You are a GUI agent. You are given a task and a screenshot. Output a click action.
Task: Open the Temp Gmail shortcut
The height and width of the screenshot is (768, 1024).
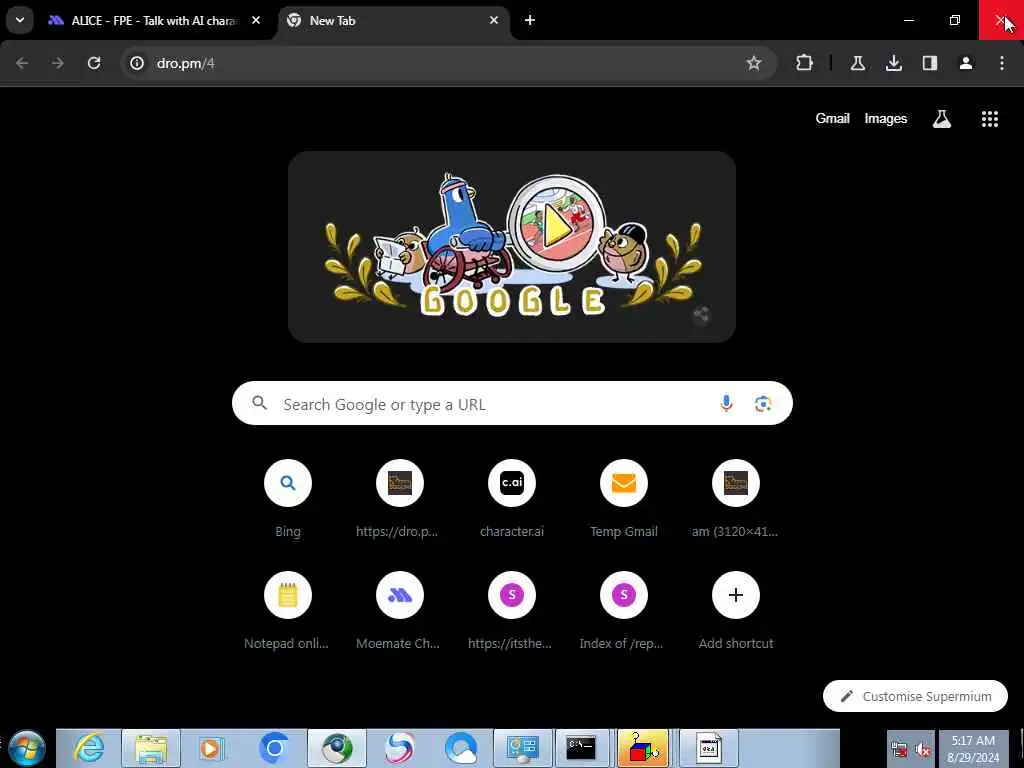click(x=624, y=500)
